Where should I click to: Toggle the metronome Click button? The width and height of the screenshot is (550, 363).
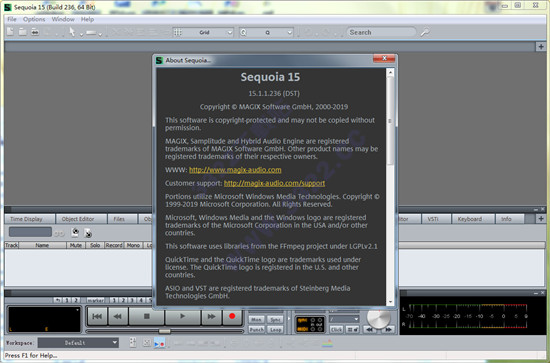[x=336, y=329]
